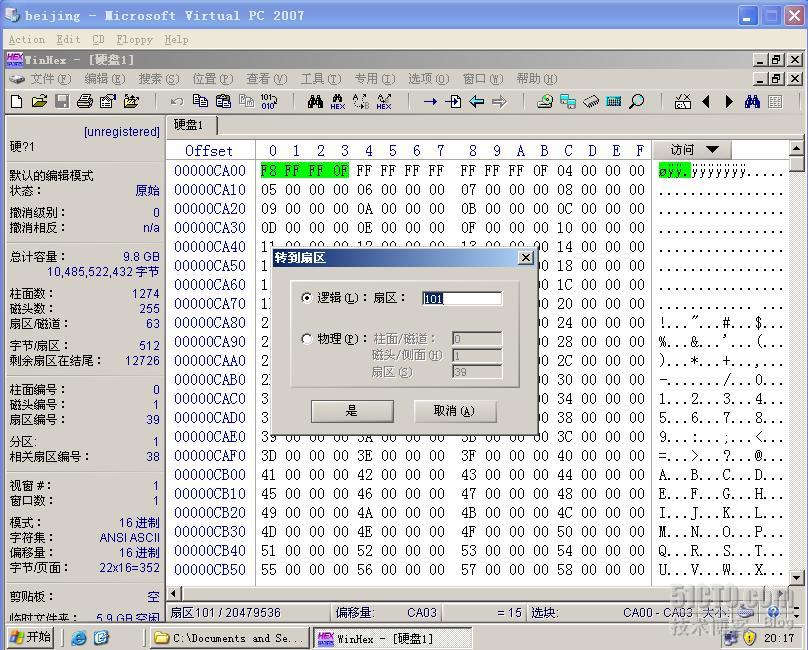Click the Print toolbar icon

click(85, 102)
